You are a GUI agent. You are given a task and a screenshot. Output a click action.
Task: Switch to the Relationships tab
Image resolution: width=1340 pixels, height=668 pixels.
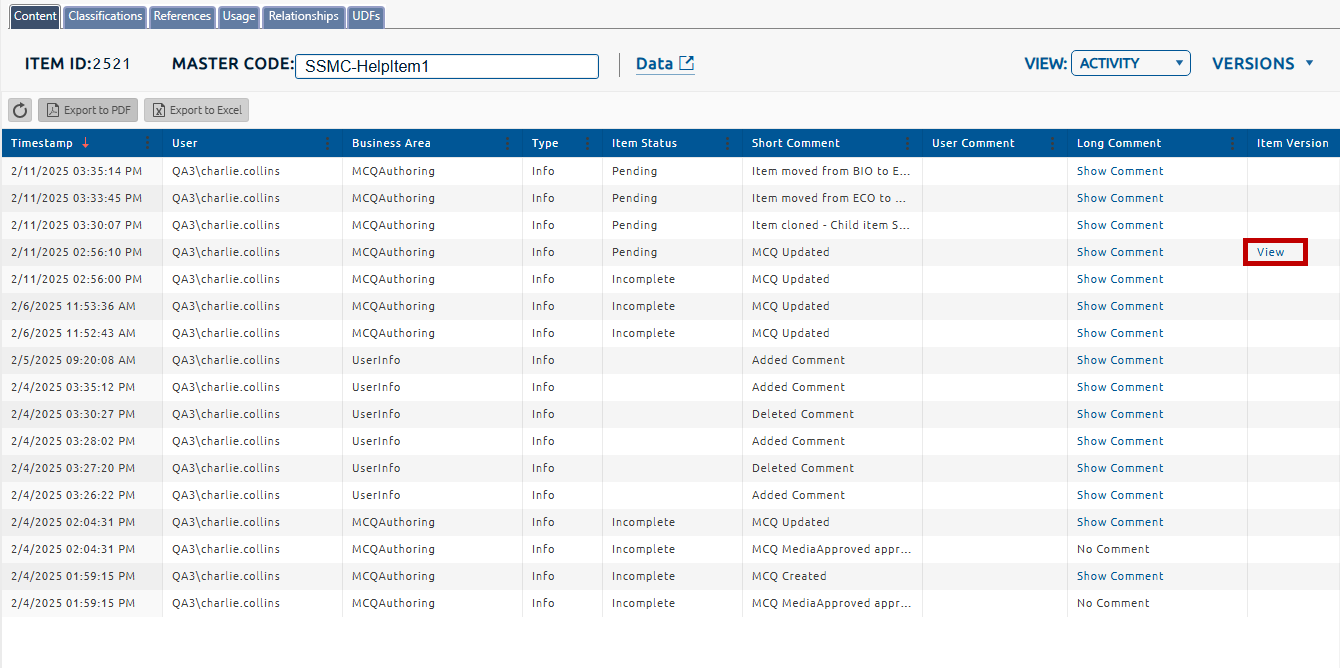[x=304, y=16]
